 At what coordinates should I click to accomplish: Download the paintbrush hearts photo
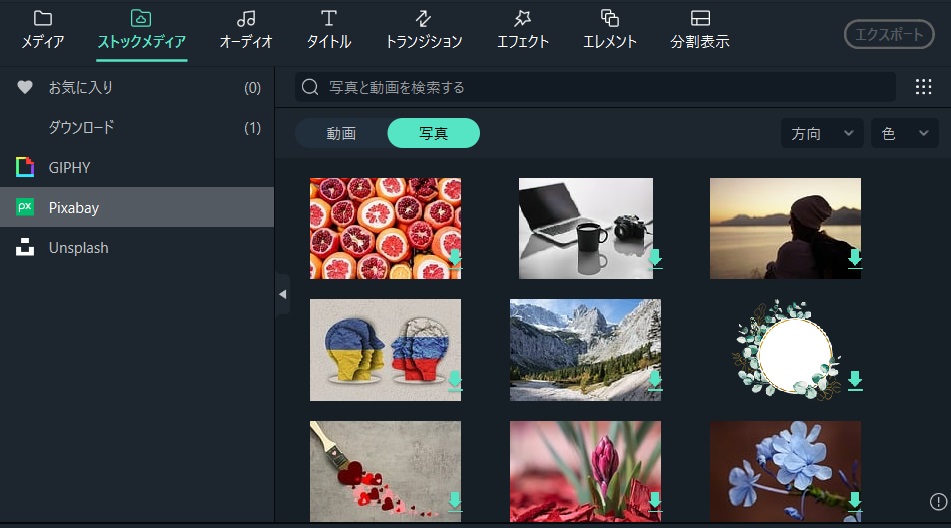455,503
